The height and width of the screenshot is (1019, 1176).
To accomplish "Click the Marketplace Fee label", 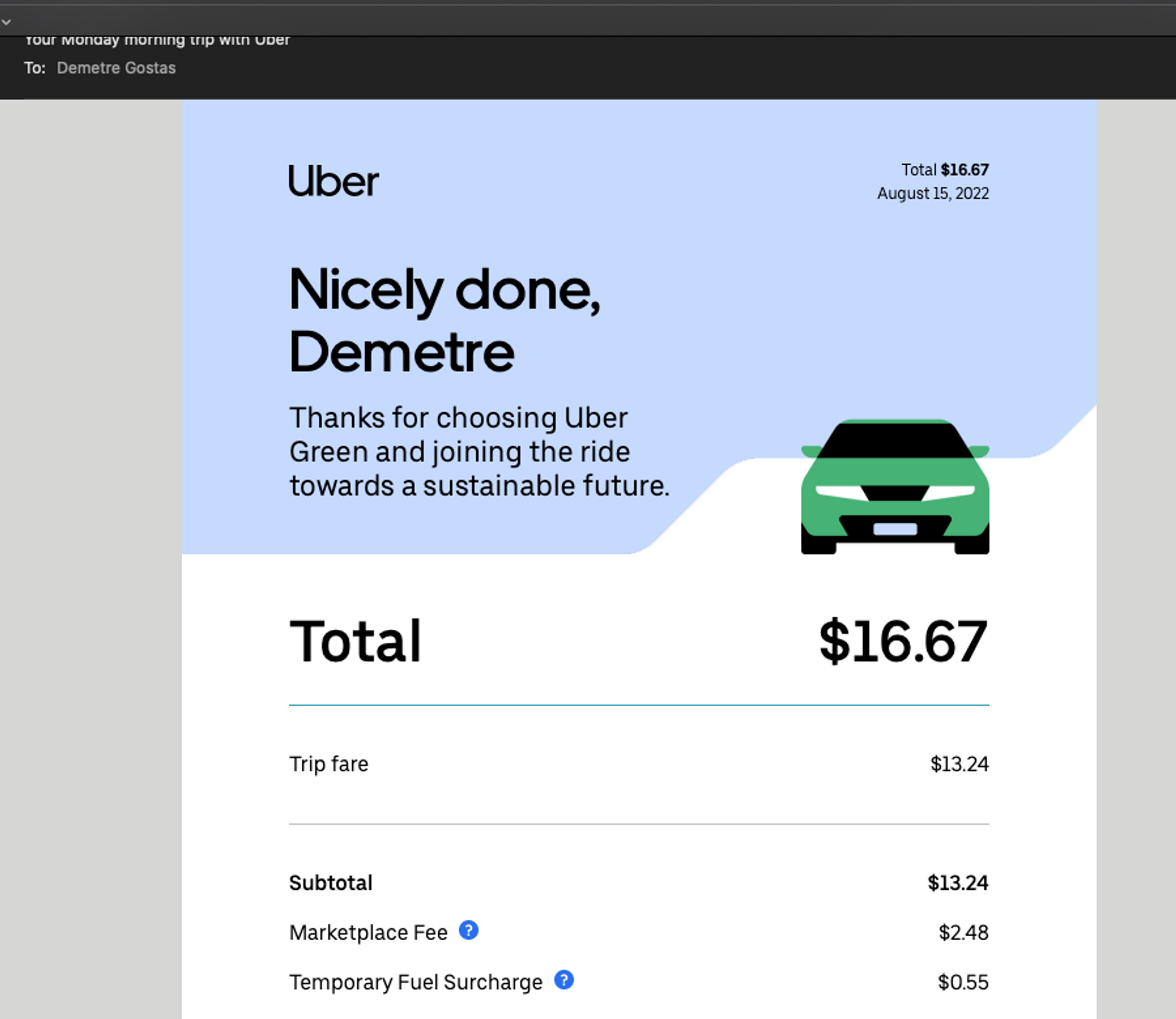I will (368, 933).
